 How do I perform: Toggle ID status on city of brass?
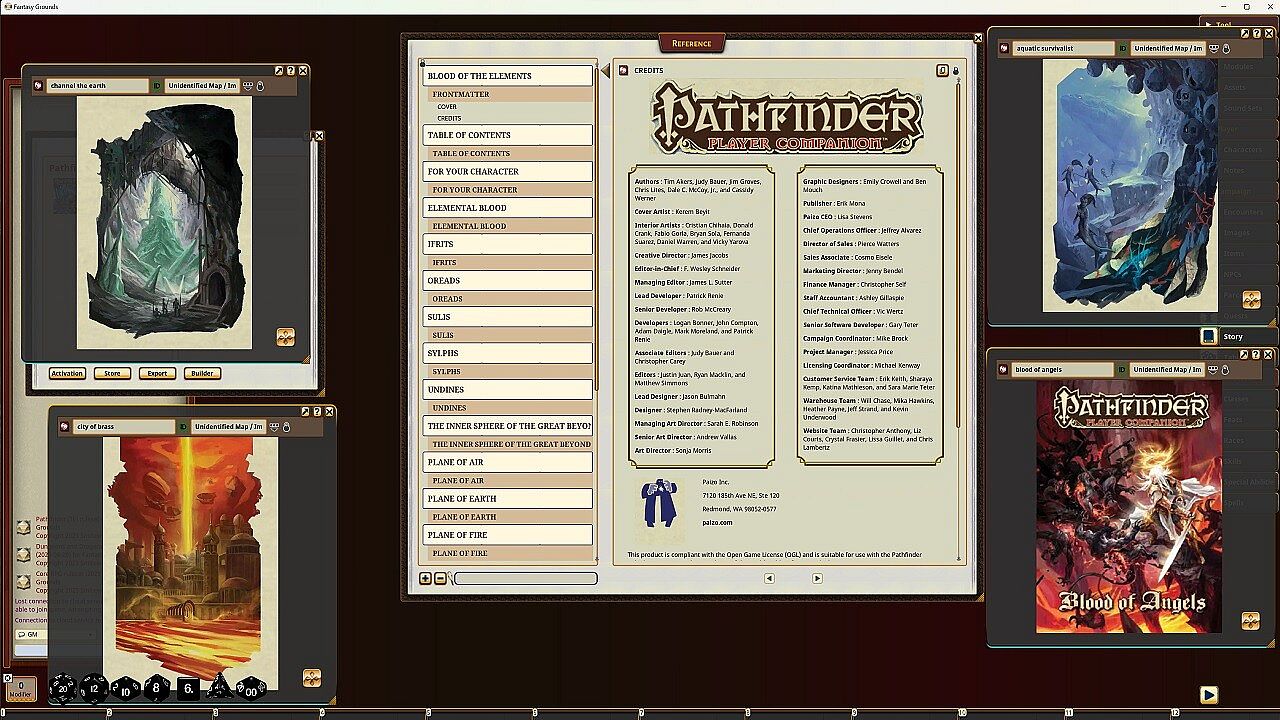click(183, 427)
